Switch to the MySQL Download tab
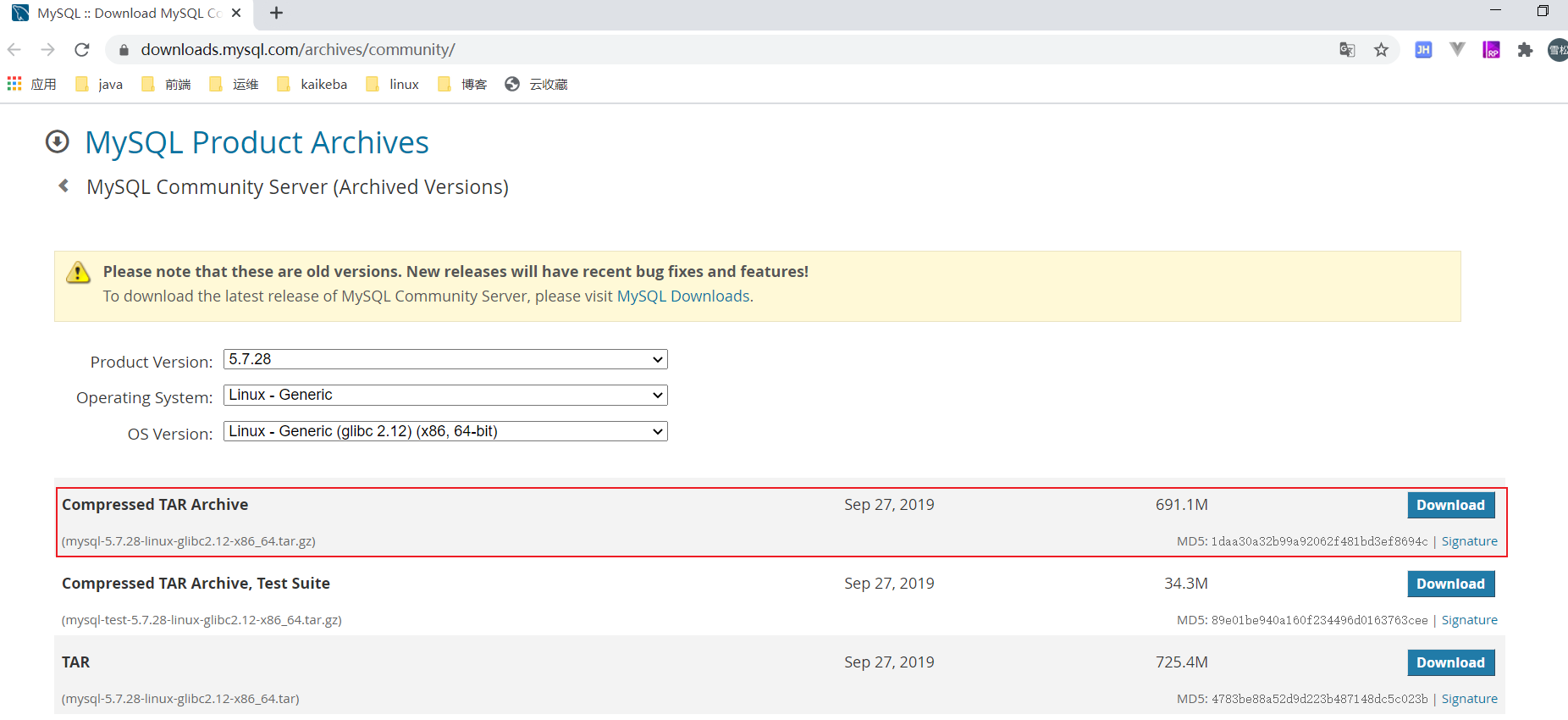1568x720 pixels. coord(127,13)
